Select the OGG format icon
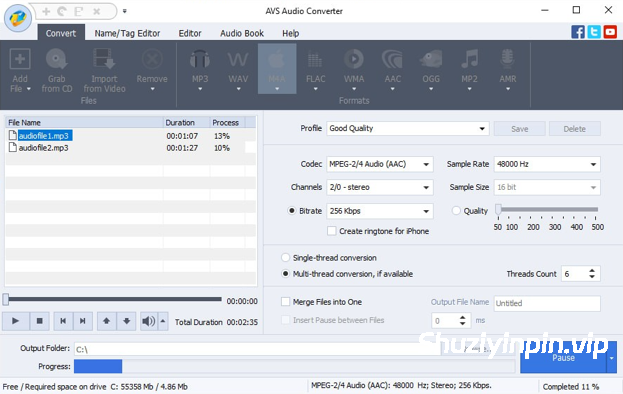This screenshot has height=394, width=623. [x=431, y=60]
